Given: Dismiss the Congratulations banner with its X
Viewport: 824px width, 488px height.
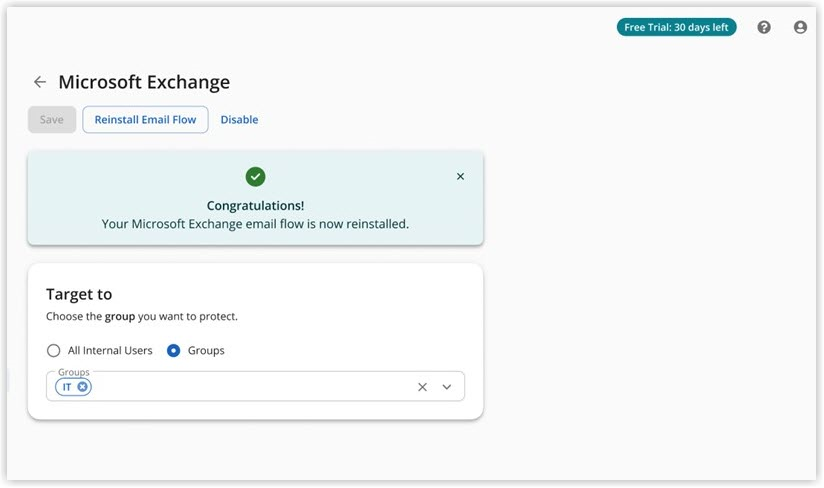Looking at the screenshot, I should (x=460, y=177).
